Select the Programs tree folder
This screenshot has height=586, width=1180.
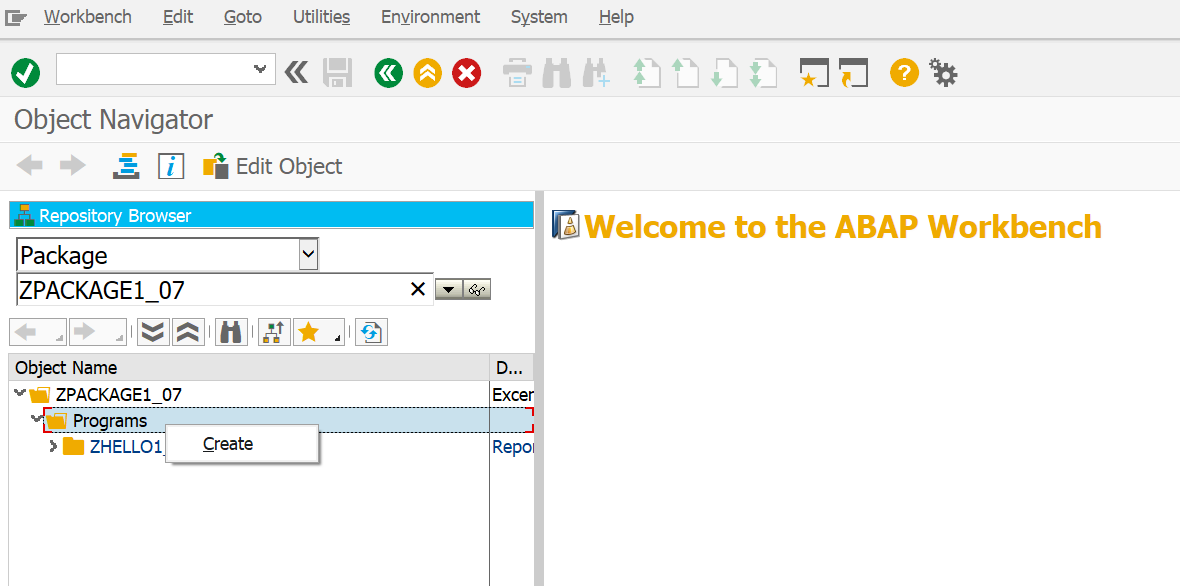[x=110, y=421]
